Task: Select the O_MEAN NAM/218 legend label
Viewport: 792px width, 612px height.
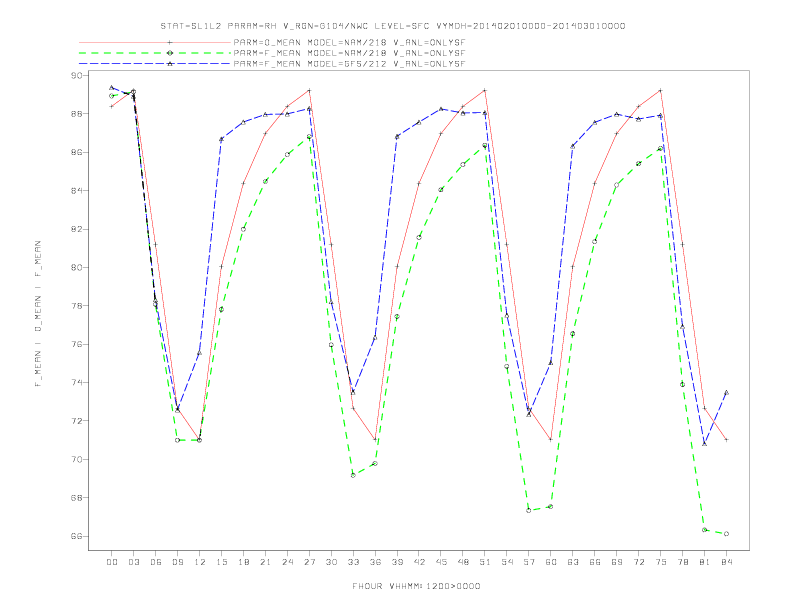Action: point(349,42)
